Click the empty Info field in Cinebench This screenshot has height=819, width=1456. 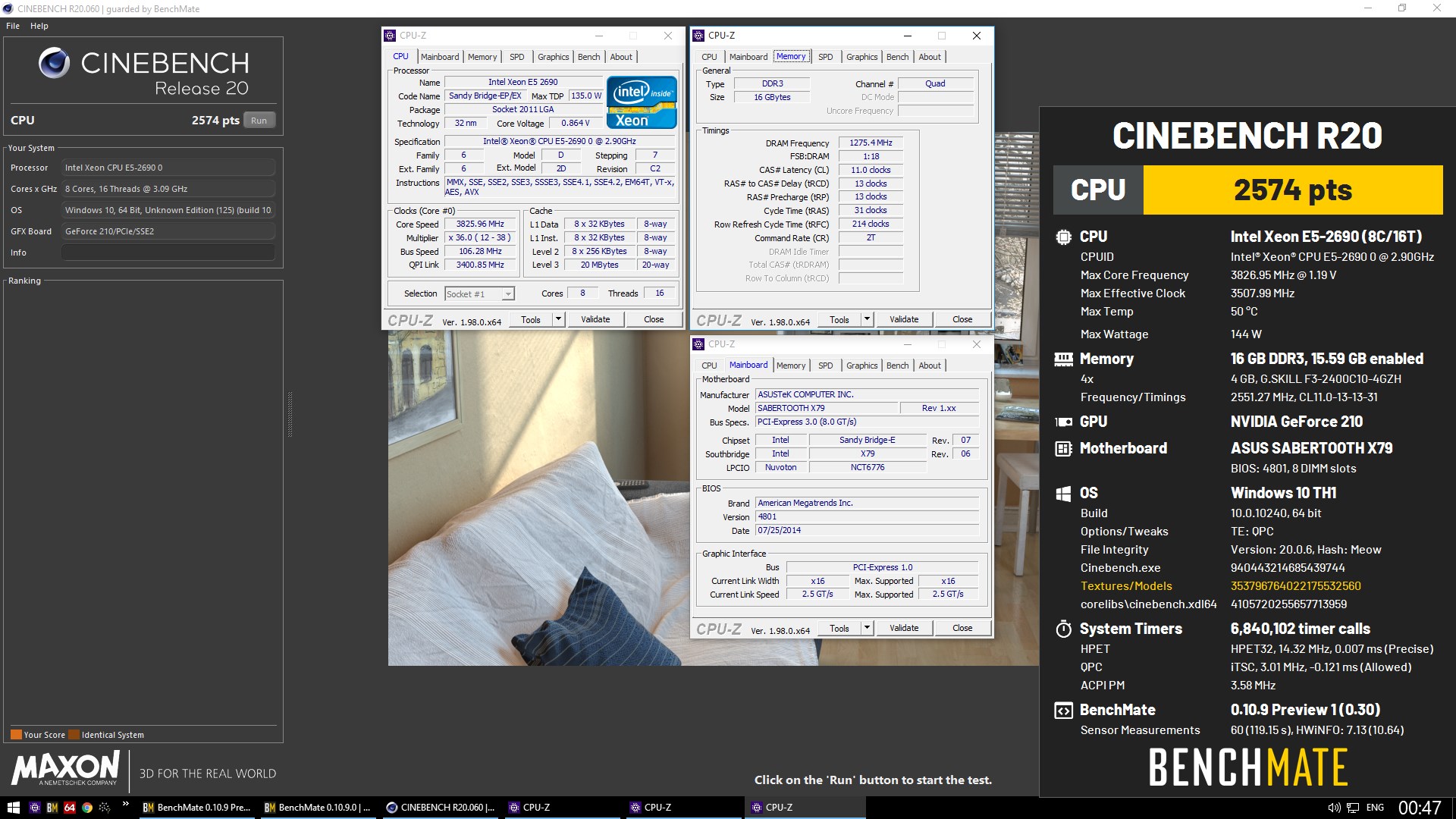(x=168, y=253)
